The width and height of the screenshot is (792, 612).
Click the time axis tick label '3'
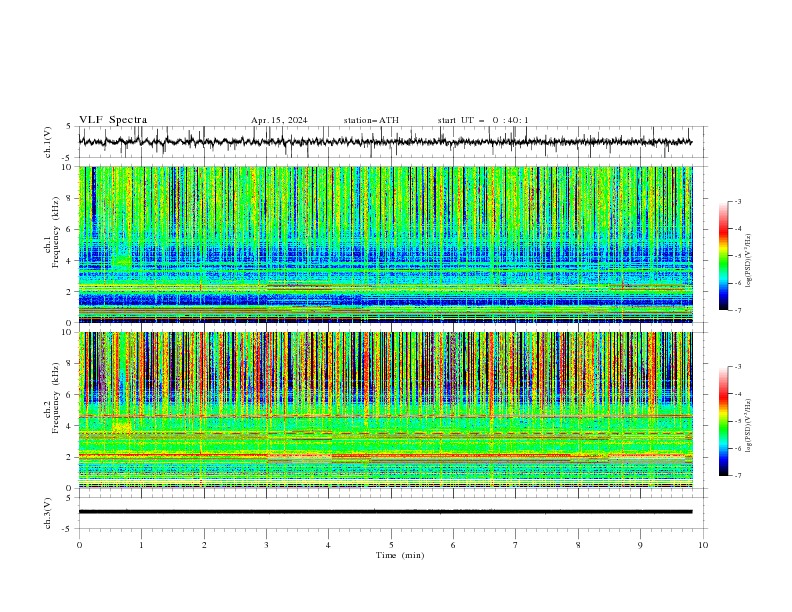coord(267,545)
